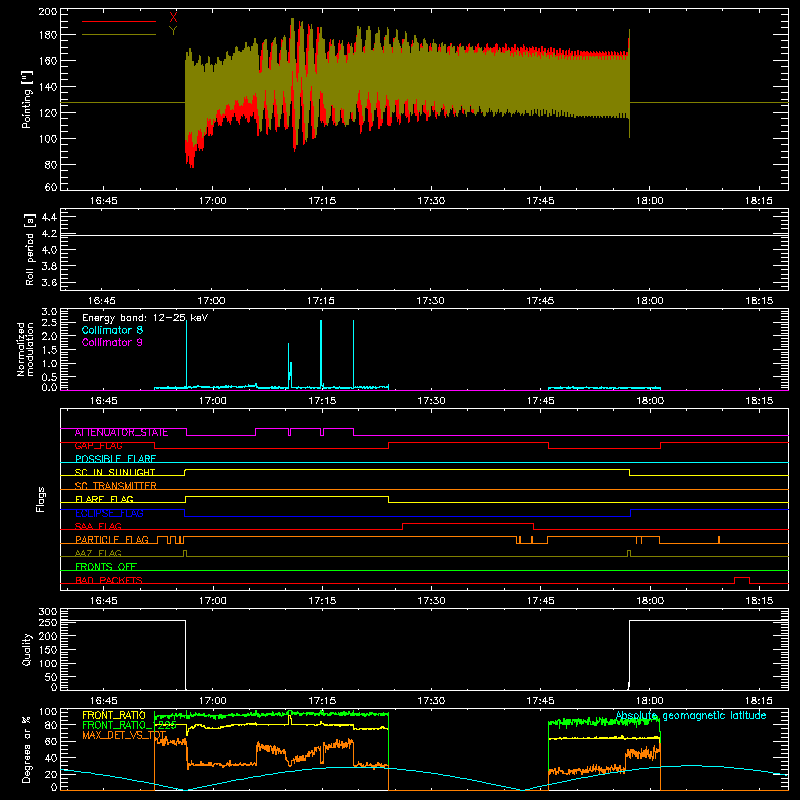The height and width of the screenshot is (800, 800).
Task: Click the raised SAA_FLAG segment
Action: (x=468, y=526)
